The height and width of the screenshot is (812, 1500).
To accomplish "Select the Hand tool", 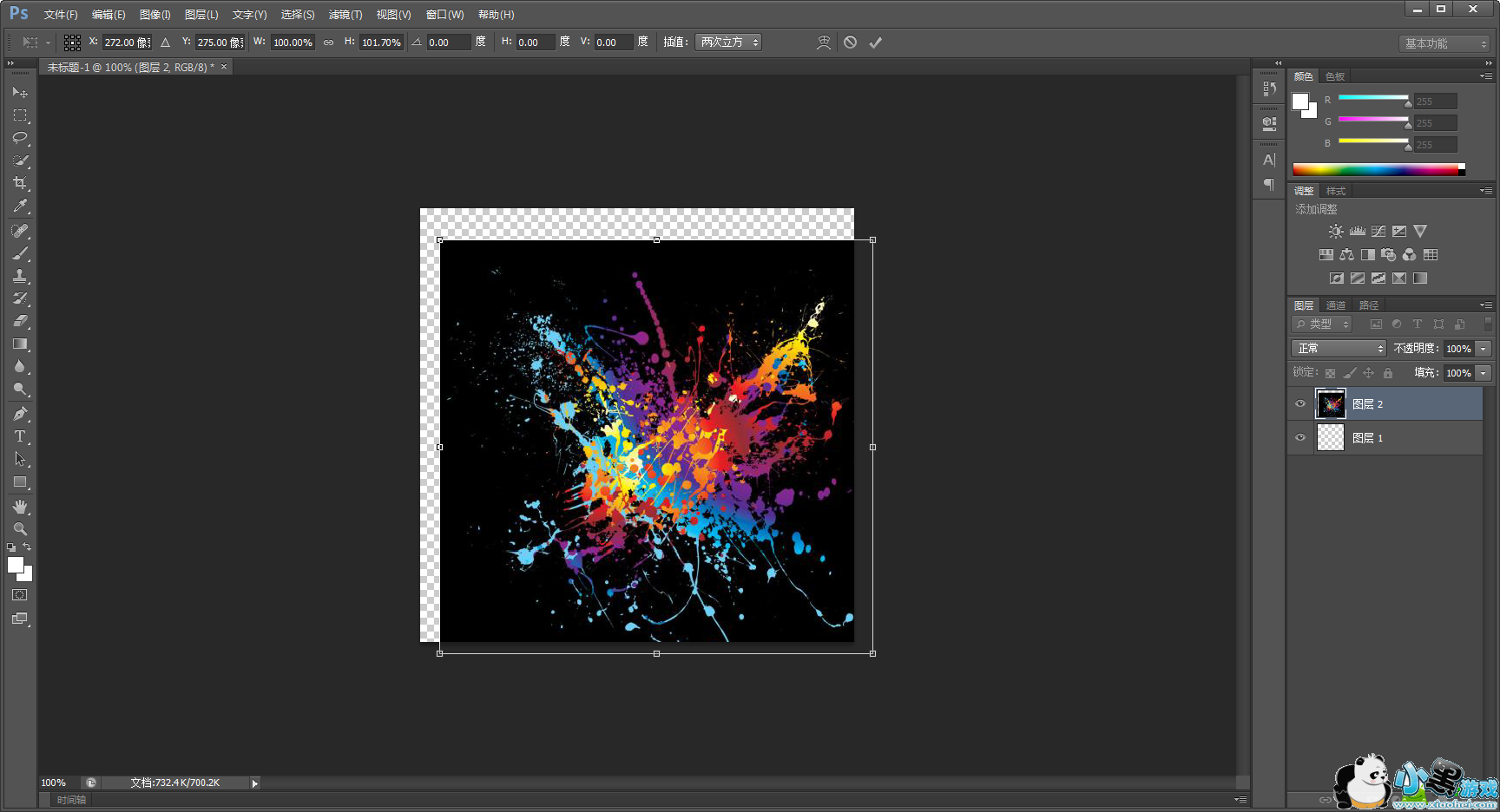I will pyautogui.click(x=20, y=507).
